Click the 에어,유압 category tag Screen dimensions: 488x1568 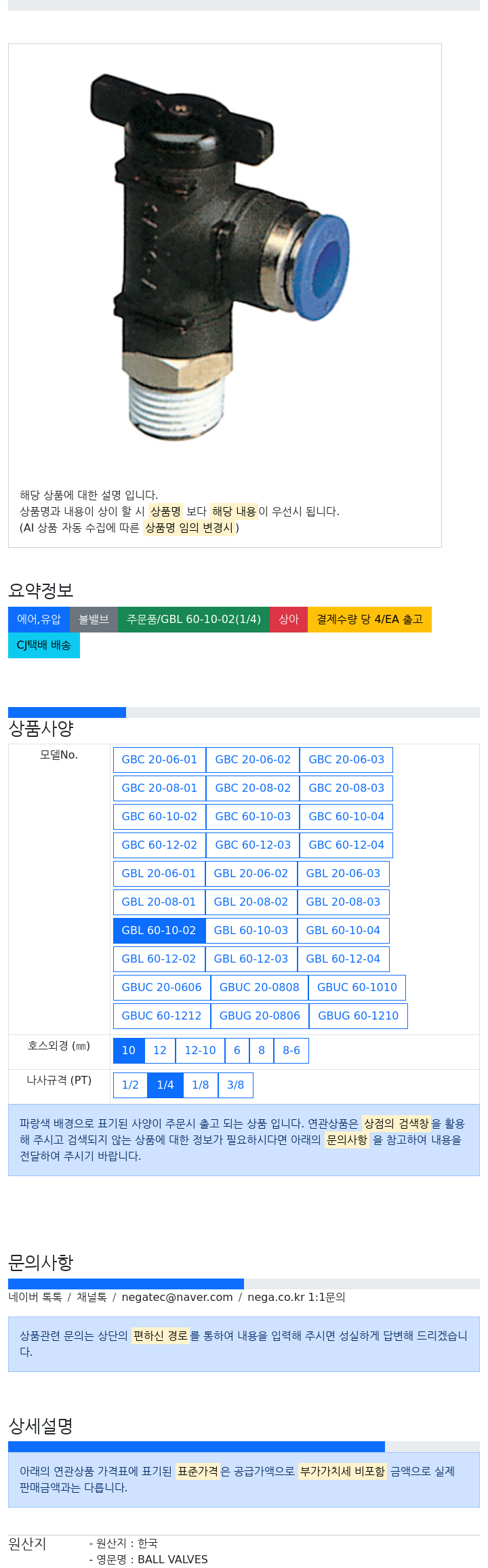(x=39, y=620)
